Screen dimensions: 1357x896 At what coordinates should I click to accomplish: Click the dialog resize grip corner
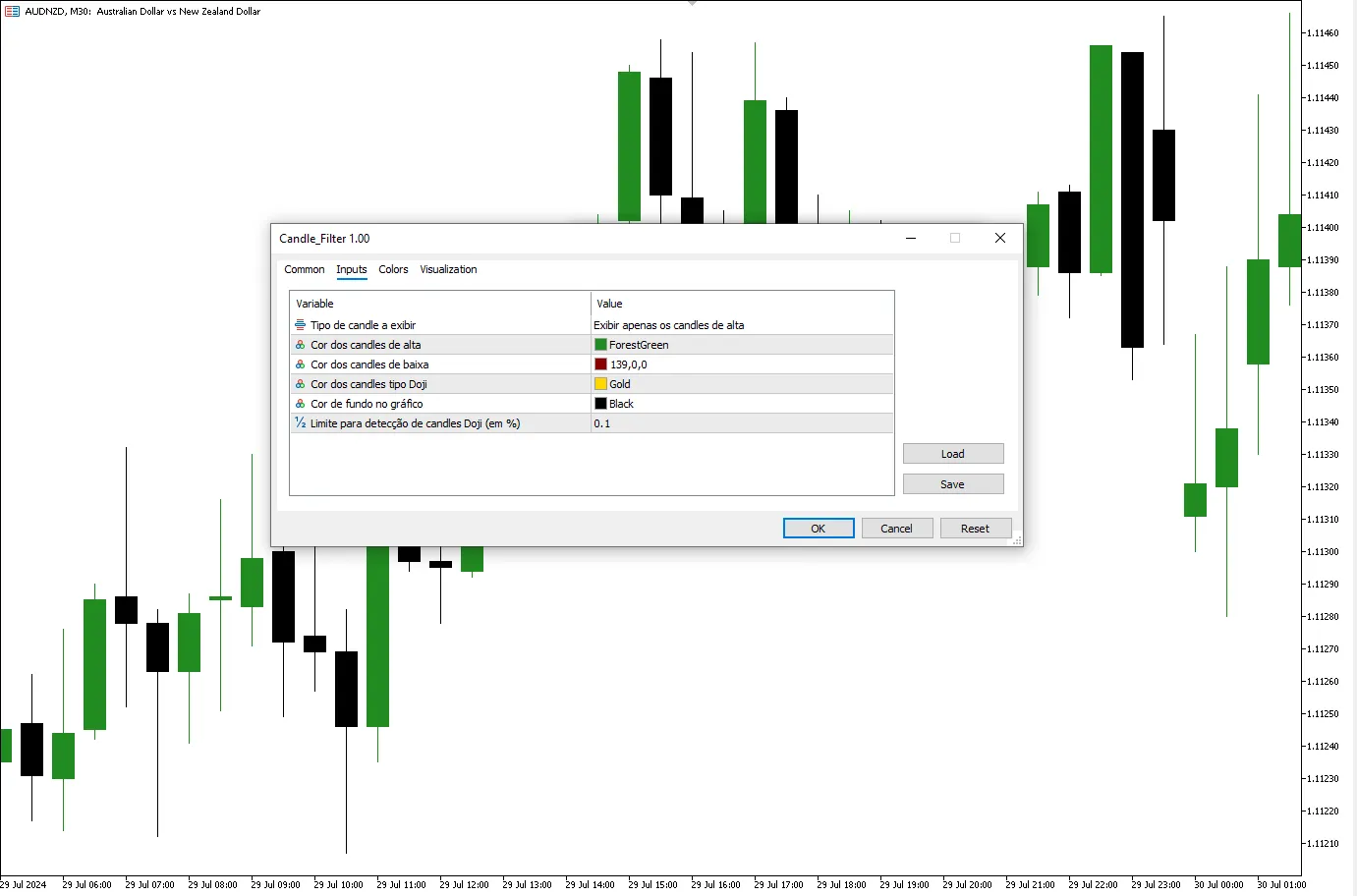1017,540
